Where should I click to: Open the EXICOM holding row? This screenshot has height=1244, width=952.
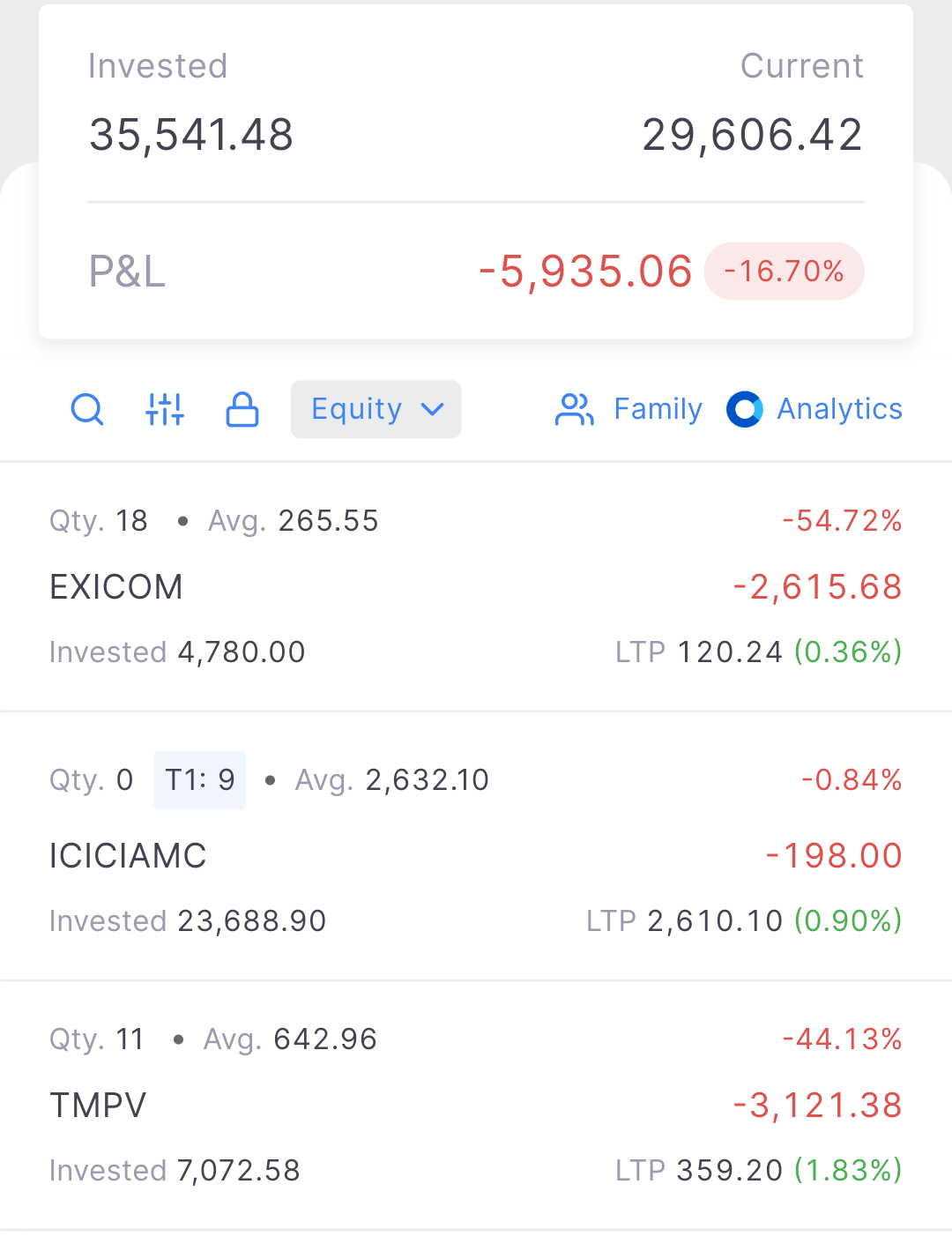pyautogui.click(x=116, y=587)
